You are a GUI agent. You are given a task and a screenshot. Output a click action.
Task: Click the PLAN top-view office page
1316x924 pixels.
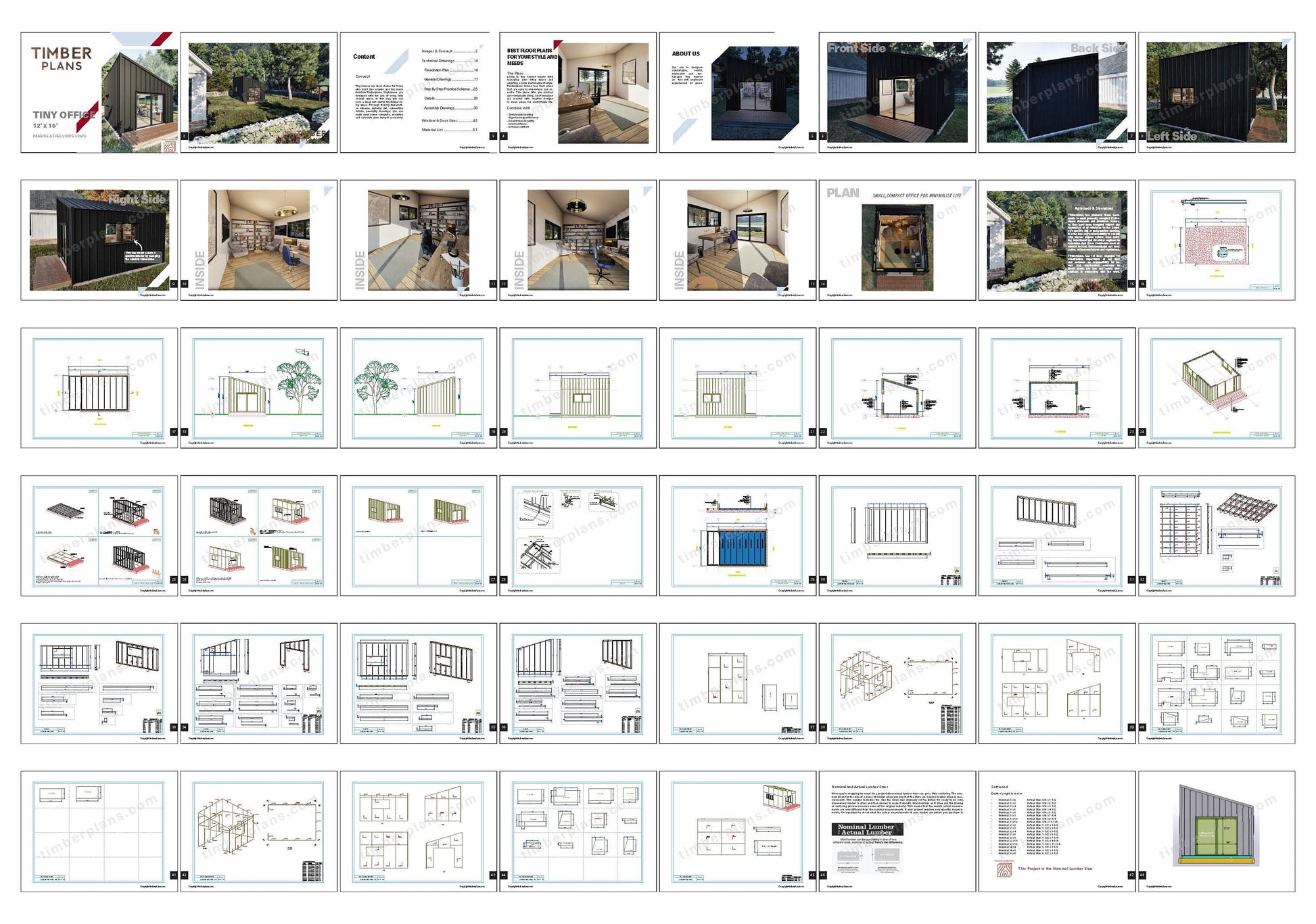[x=897, y=240]
